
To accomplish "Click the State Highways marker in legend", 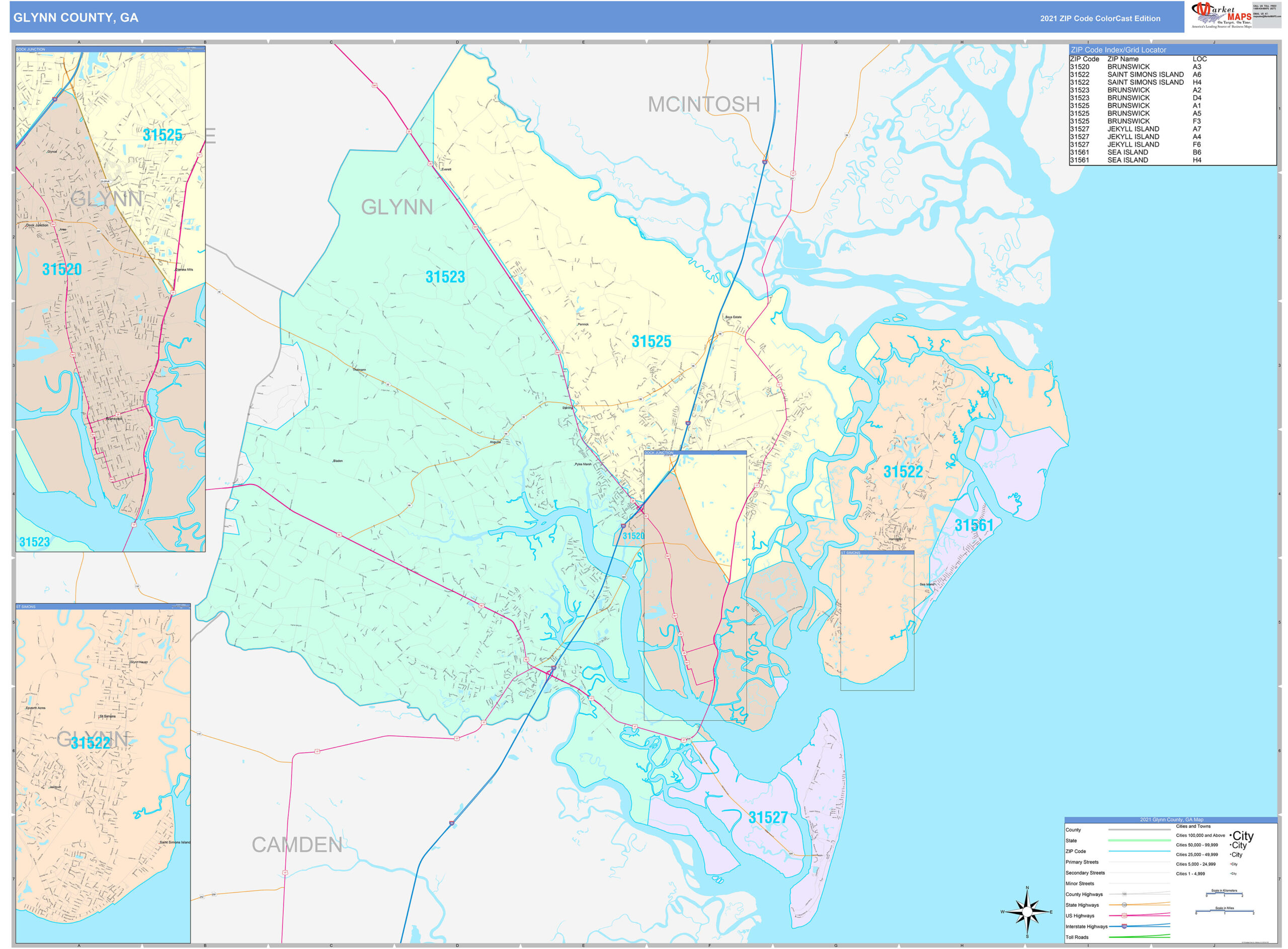I will [x=1124, y=905].
